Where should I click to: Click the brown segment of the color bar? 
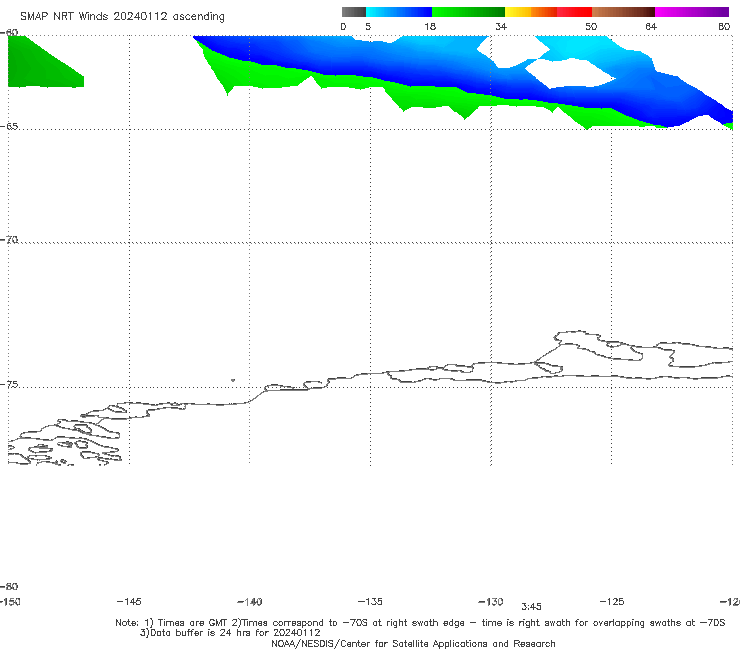pos(623,12)
